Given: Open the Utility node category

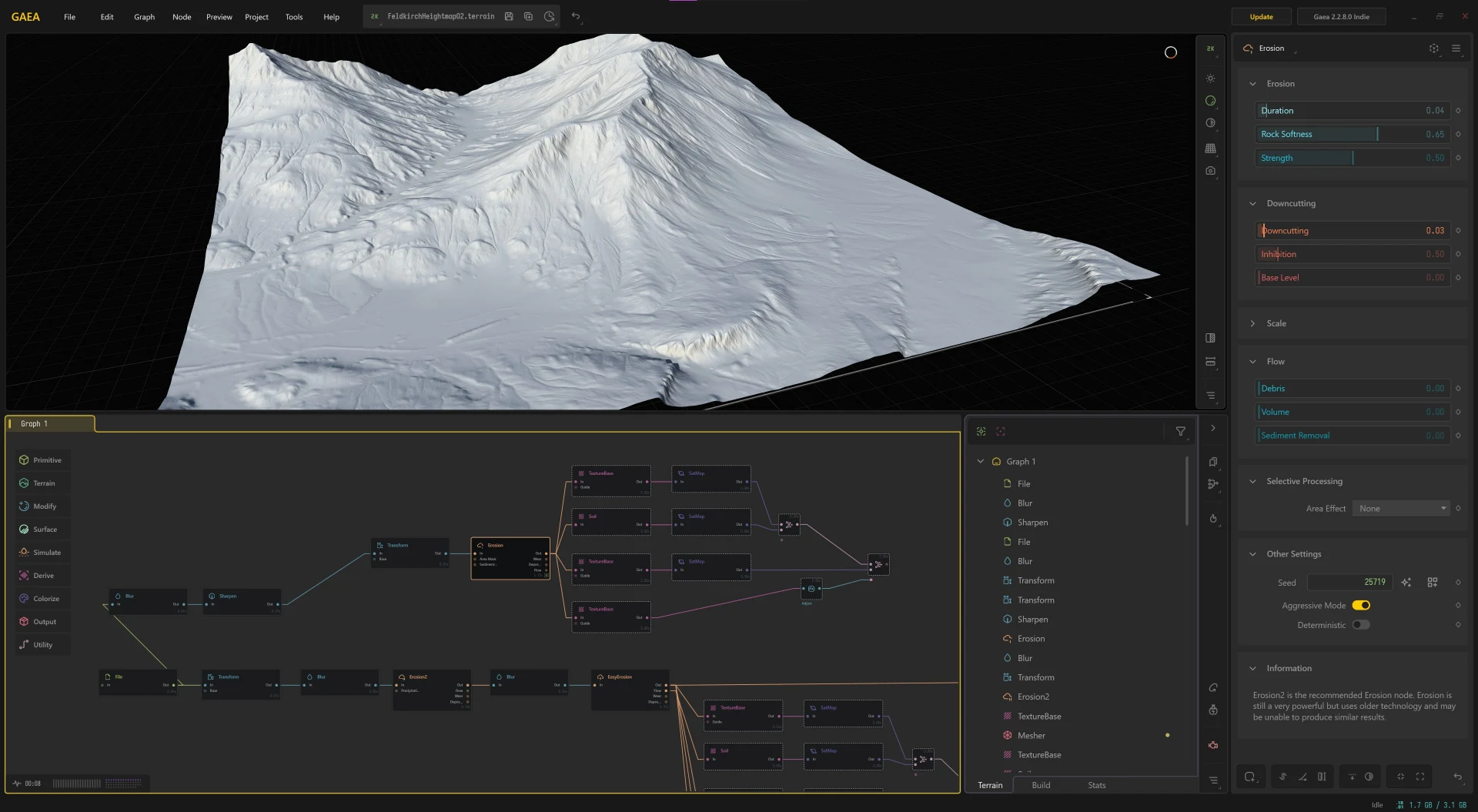Looking at the screenshot, I should point(42,645).
